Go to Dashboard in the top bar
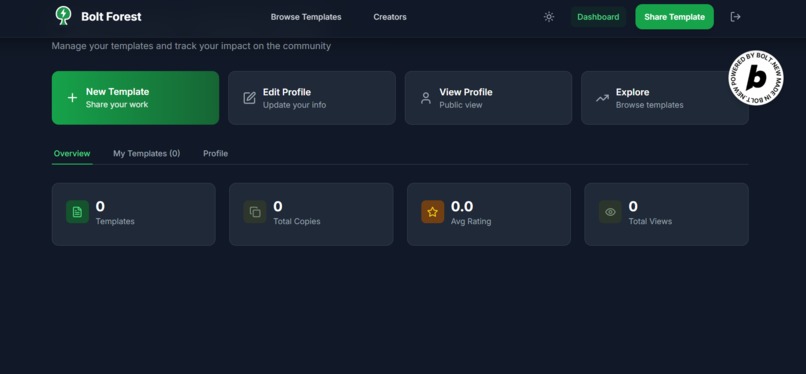Image resolution: width=806 pixels, height=374 pixels. (x=598, y=17)
